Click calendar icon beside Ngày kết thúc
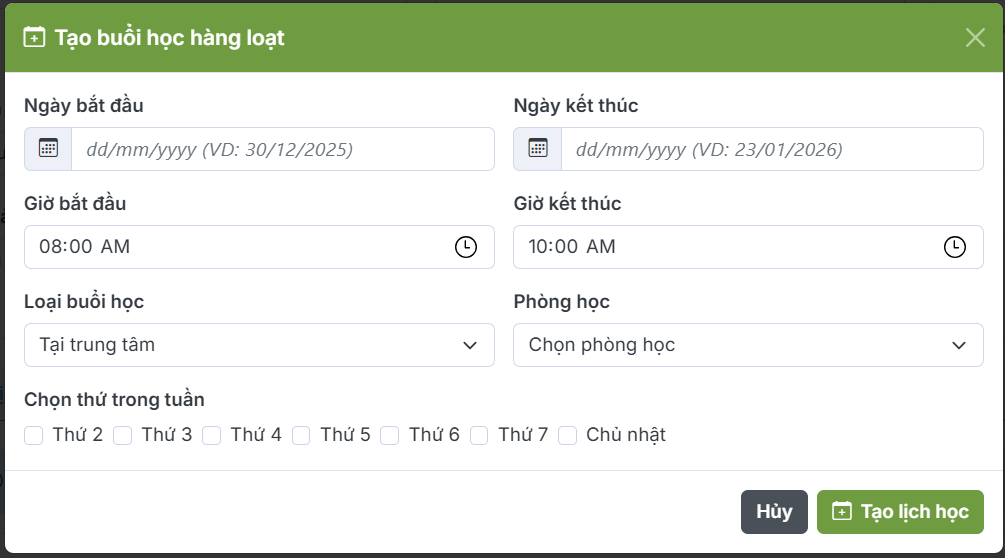This screenshot has width=1005, height=558. coord(537,149)
